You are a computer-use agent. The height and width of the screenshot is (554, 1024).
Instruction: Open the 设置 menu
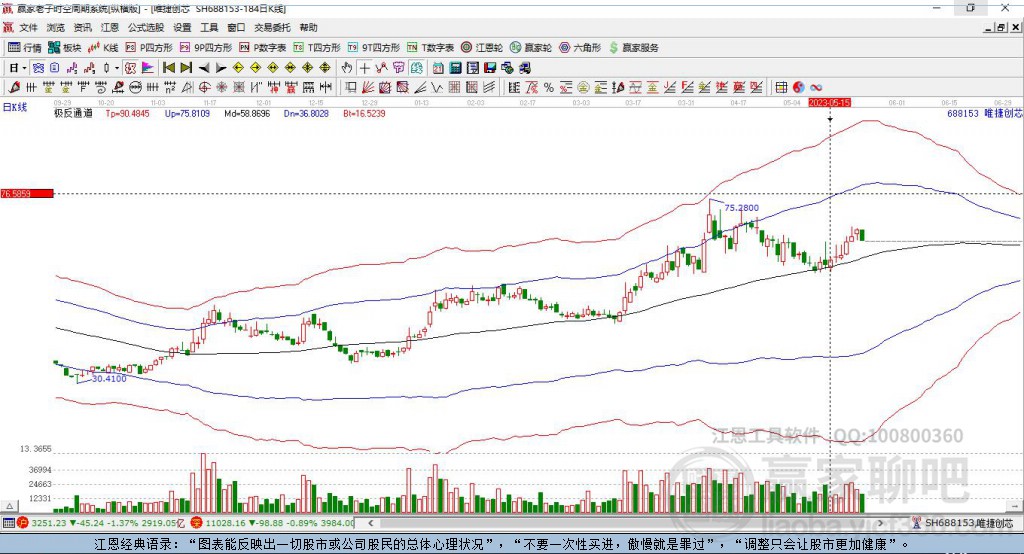(182, 27)
